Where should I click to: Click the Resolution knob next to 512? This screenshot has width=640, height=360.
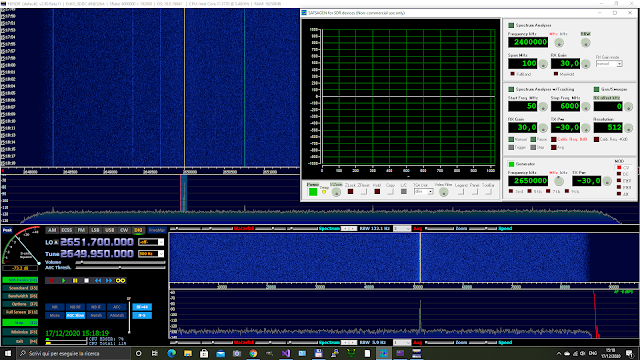(629, 128)
